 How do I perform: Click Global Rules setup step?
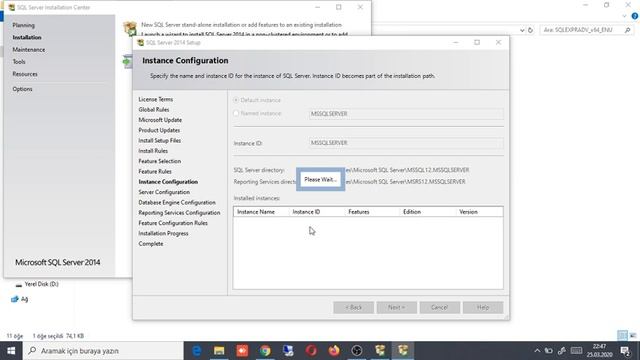click(153, 110)
